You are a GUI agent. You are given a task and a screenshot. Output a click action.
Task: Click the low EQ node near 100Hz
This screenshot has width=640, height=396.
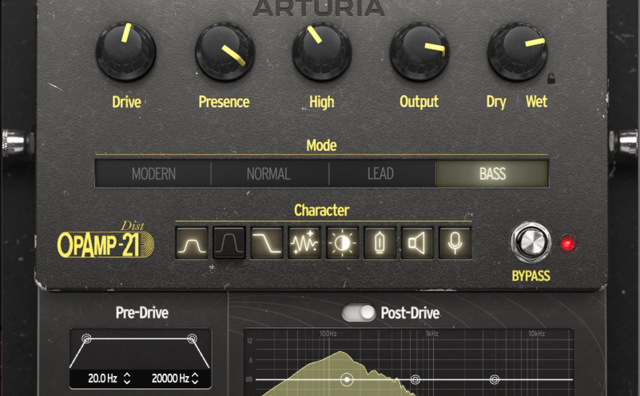(347, 379)
